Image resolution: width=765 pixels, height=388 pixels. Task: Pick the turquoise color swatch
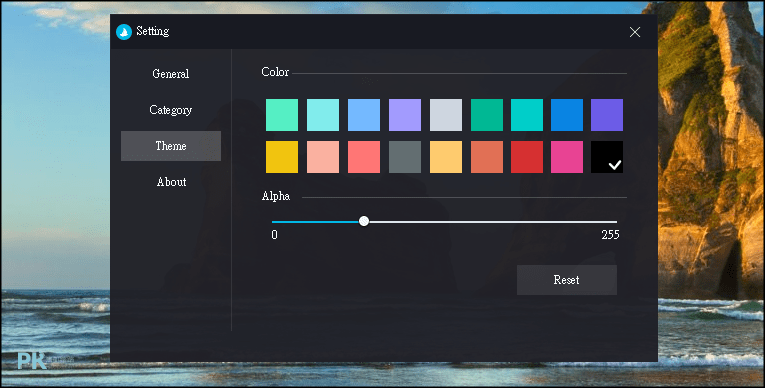527,115
